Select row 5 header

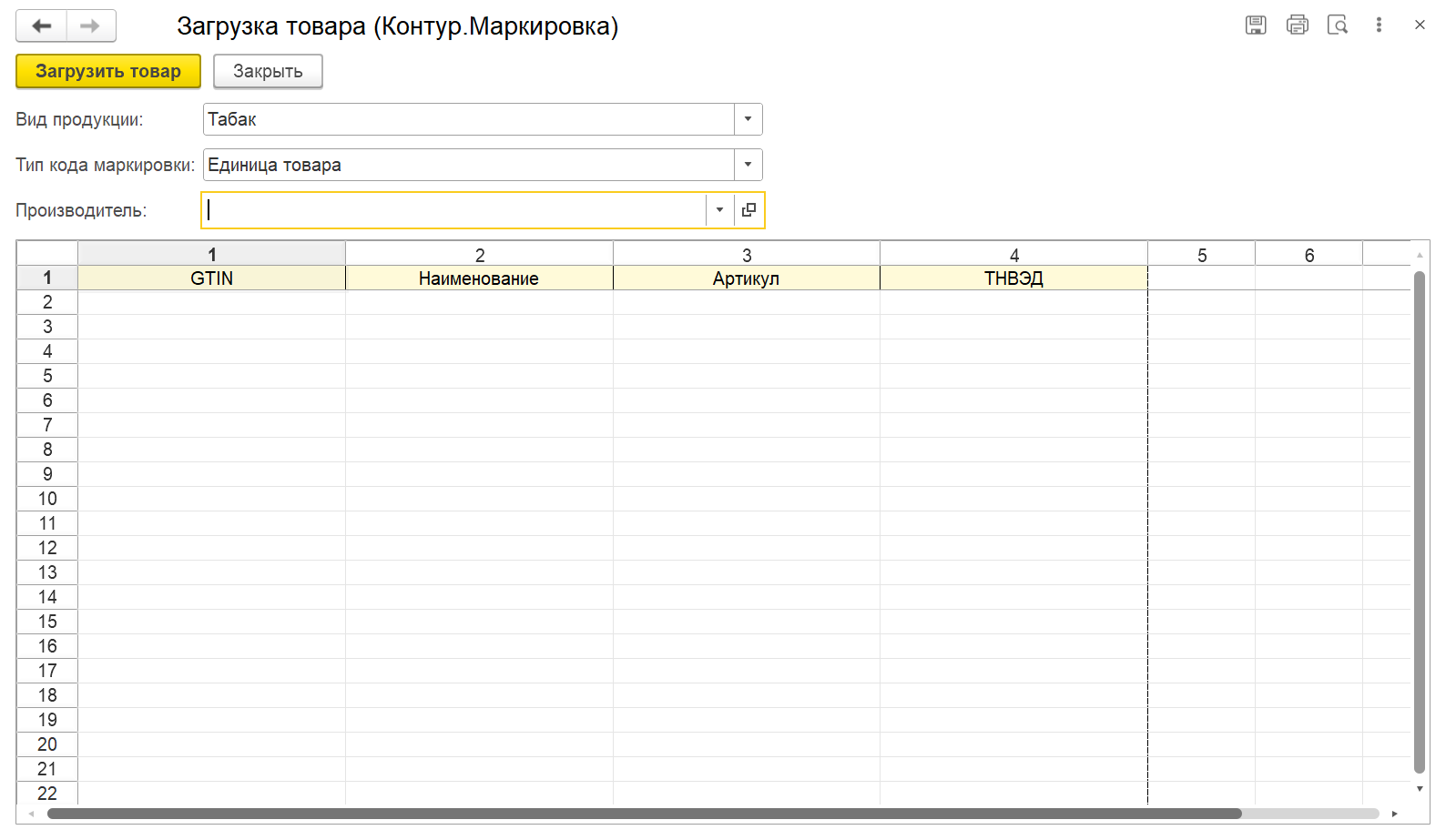point(47,376)
